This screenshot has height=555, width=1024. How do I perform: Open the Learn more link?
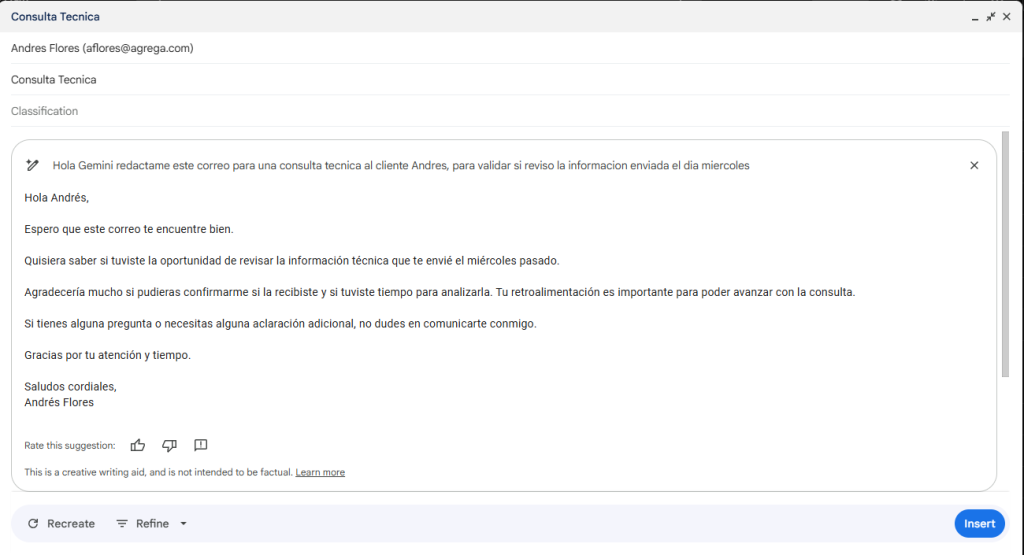320,472
